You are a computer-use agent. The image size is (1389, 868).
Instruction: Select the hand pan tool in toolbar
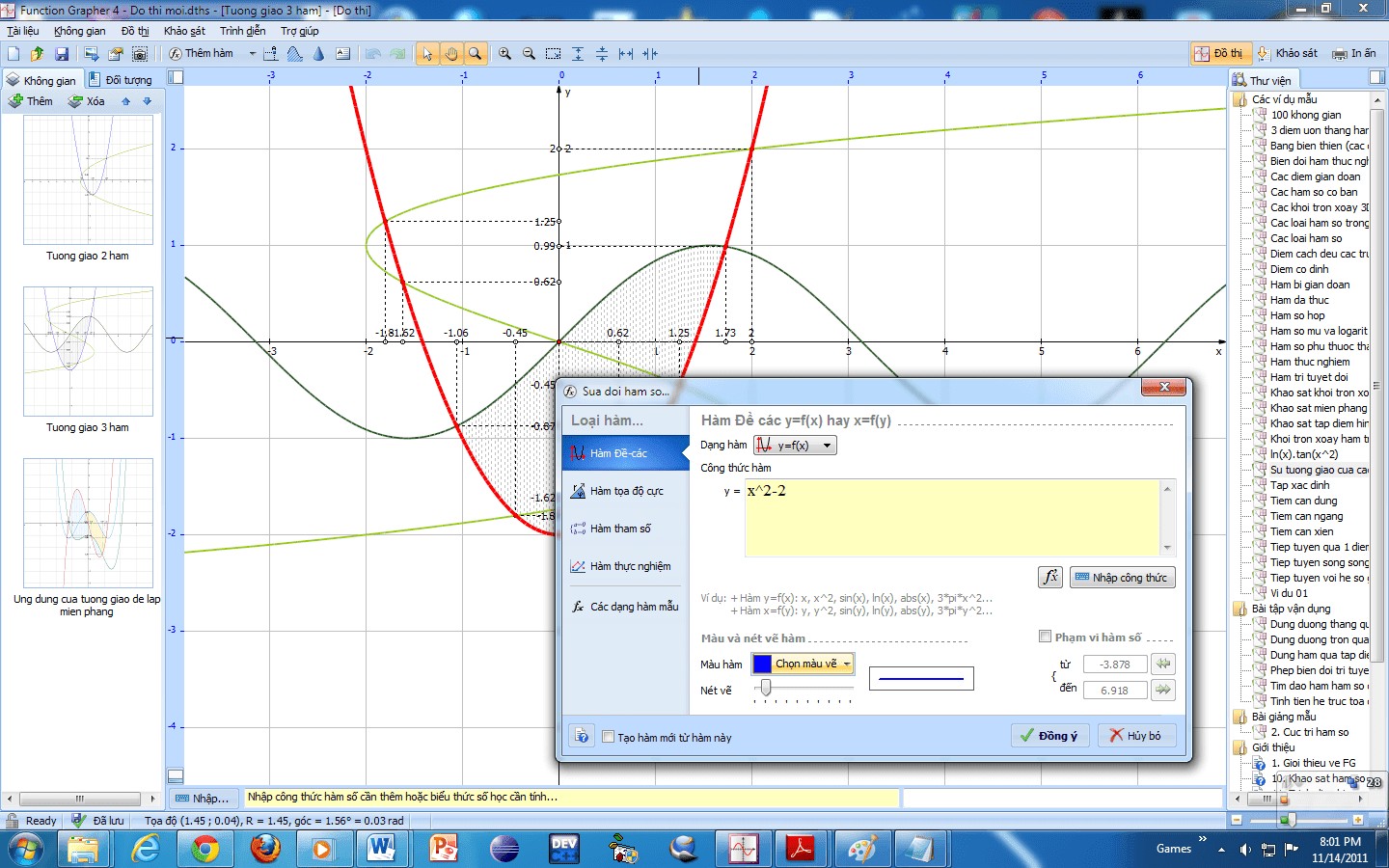[450, 54]
